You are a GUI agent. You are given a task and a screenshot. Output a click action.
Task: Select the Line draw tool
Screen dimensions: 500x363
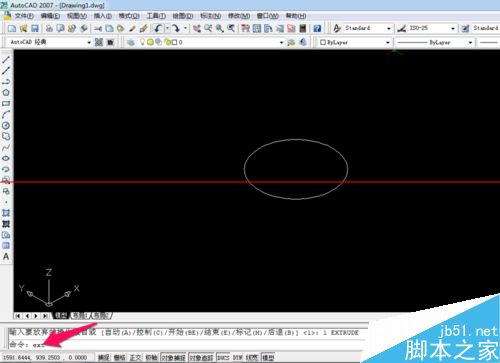coord(6,60)
